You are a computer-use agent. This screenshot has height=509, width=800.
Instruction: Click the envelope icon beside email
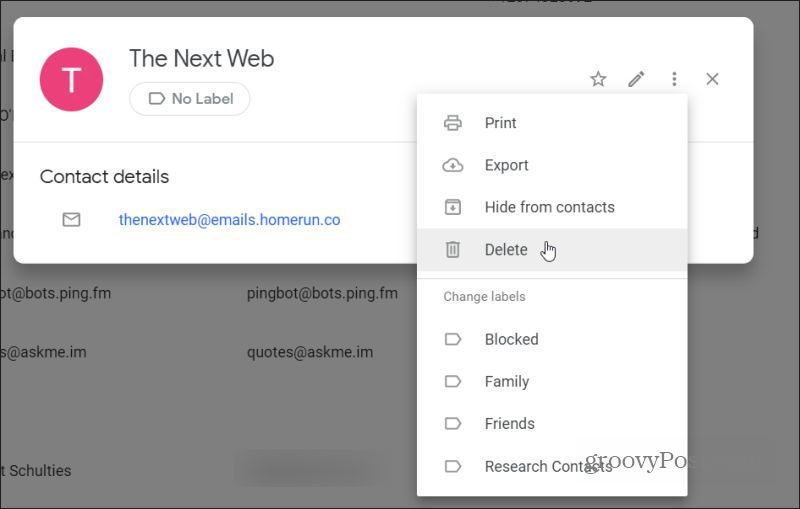(71, 220)
